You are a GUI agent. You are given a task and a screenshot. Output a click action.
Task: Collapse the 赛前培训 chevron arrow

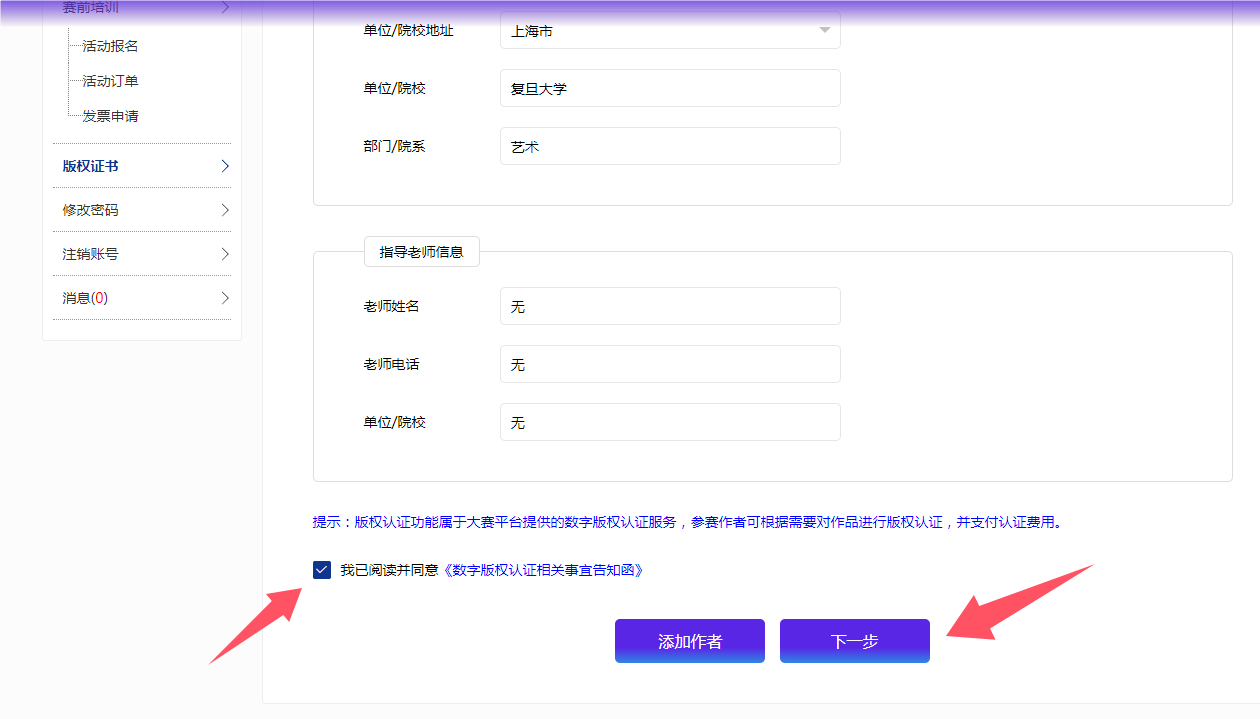(x=225, y=8)
